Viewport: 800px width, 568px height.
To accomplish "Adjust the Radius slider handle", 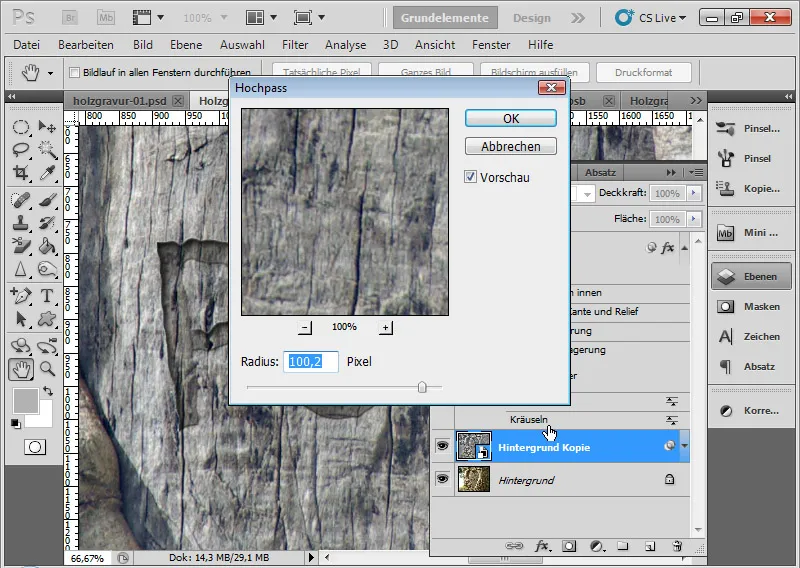I will 422,387.
